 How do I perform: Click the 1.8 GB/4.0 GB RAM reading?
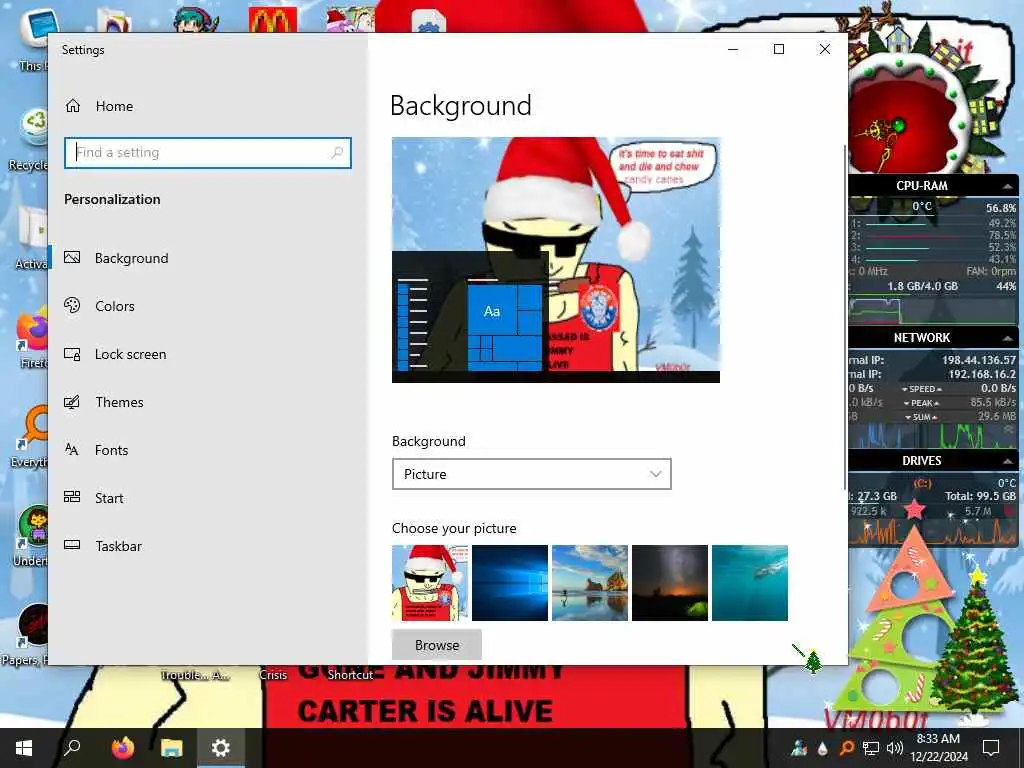point(922,286)
